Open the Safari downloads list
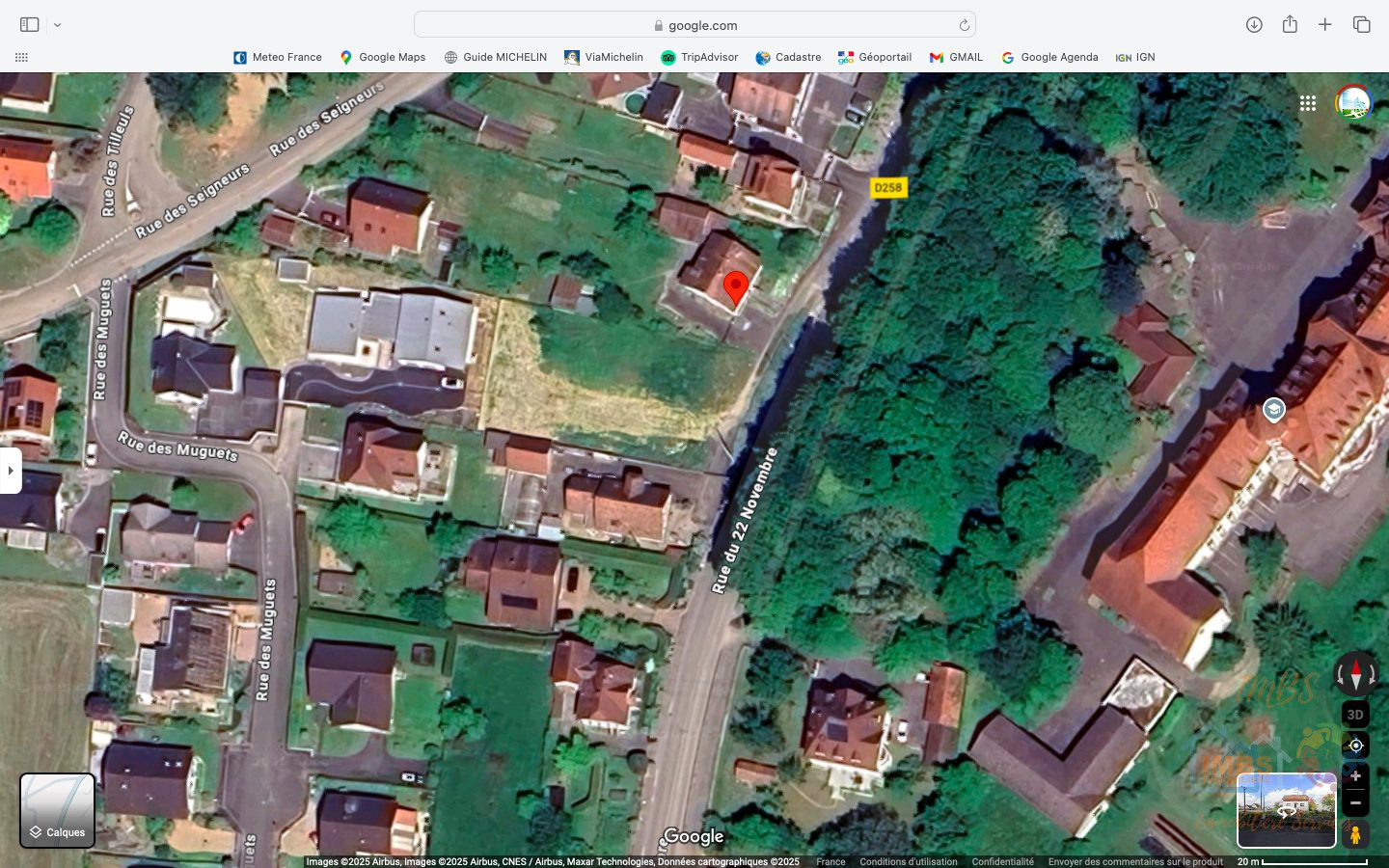This screenshot has width=1389, height=868. pyautogui.click(x=1254, y=25)
